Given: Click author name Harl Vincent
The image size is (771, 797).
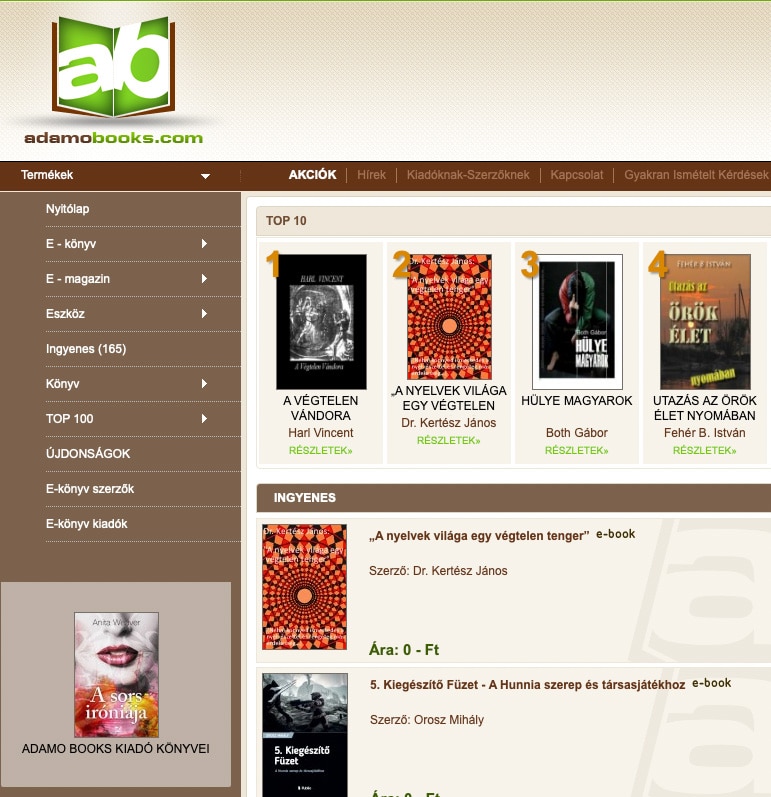Looking at the screenshot, I should click(321, 433).
